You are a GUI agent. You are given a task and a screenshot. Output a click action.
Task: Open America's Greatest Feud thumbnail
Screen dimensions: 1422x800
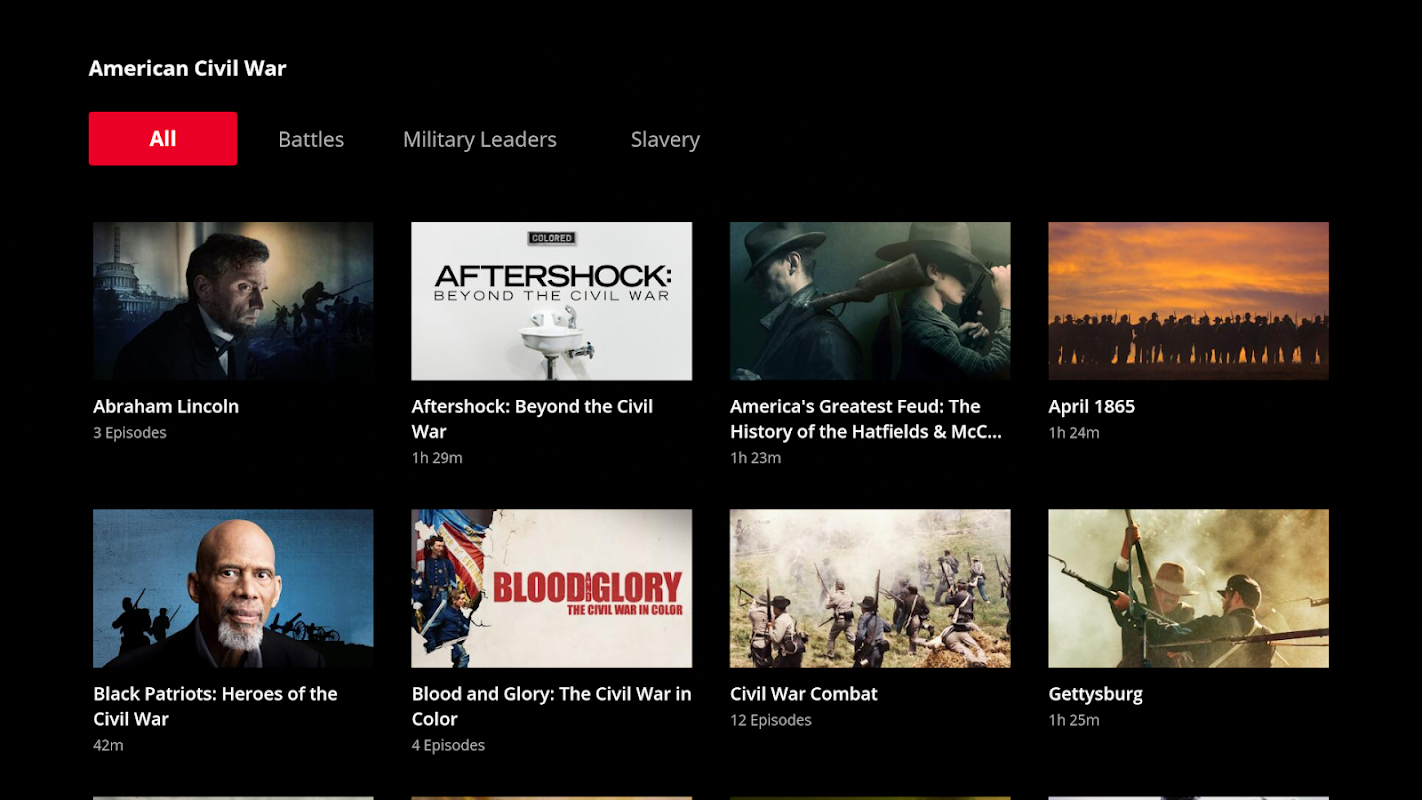click(870, 301)
